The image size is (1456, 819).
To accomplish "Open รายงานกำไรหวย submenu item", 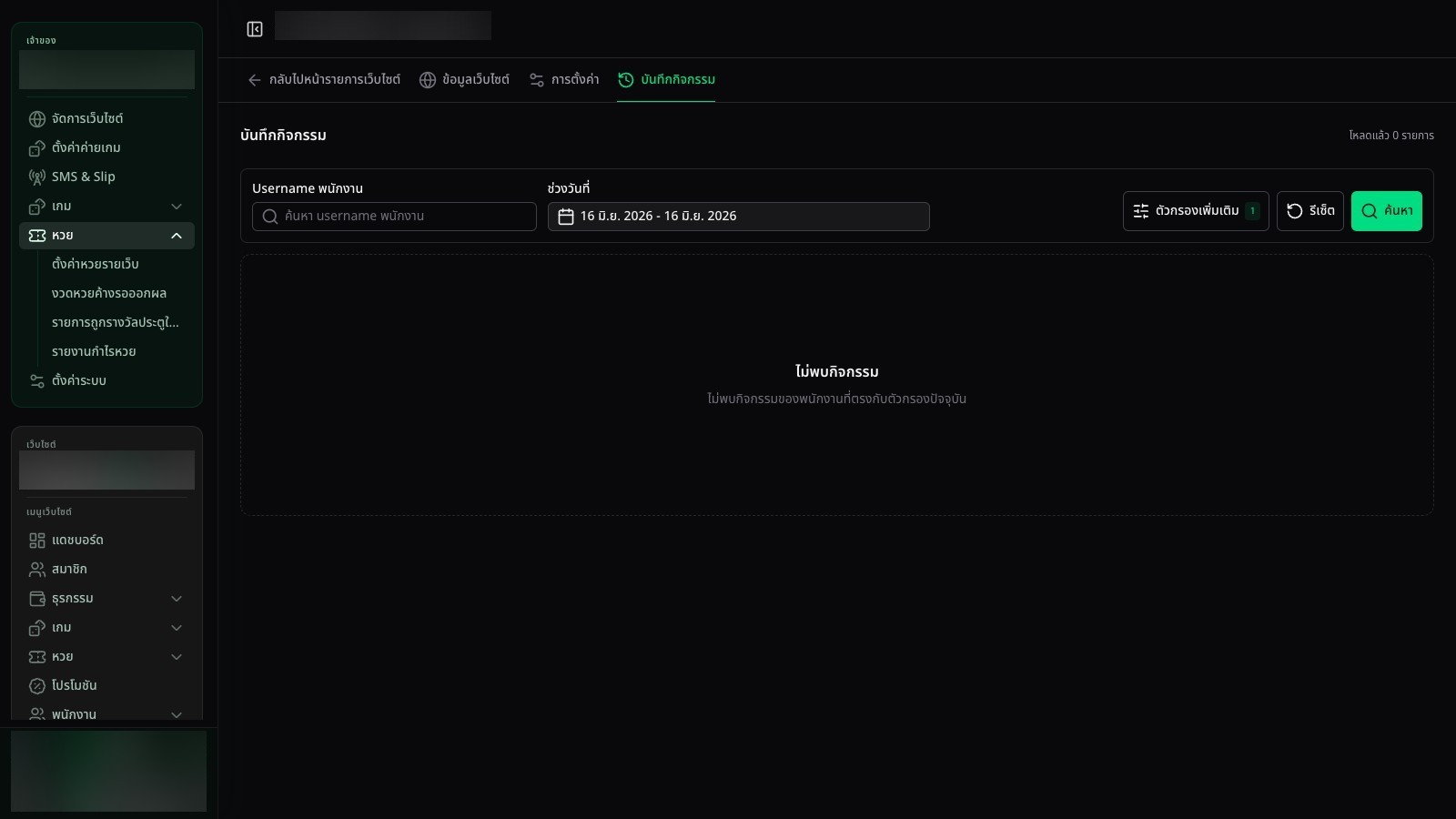I will [94, 351].
